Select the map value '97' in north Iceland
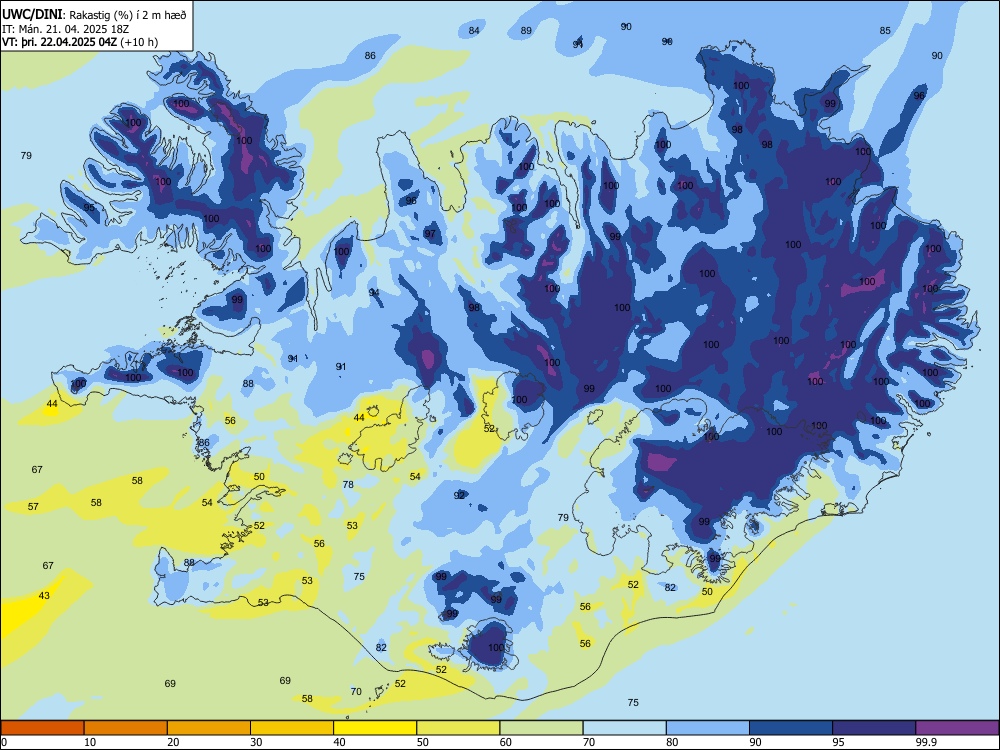 (x=430, y=233)
